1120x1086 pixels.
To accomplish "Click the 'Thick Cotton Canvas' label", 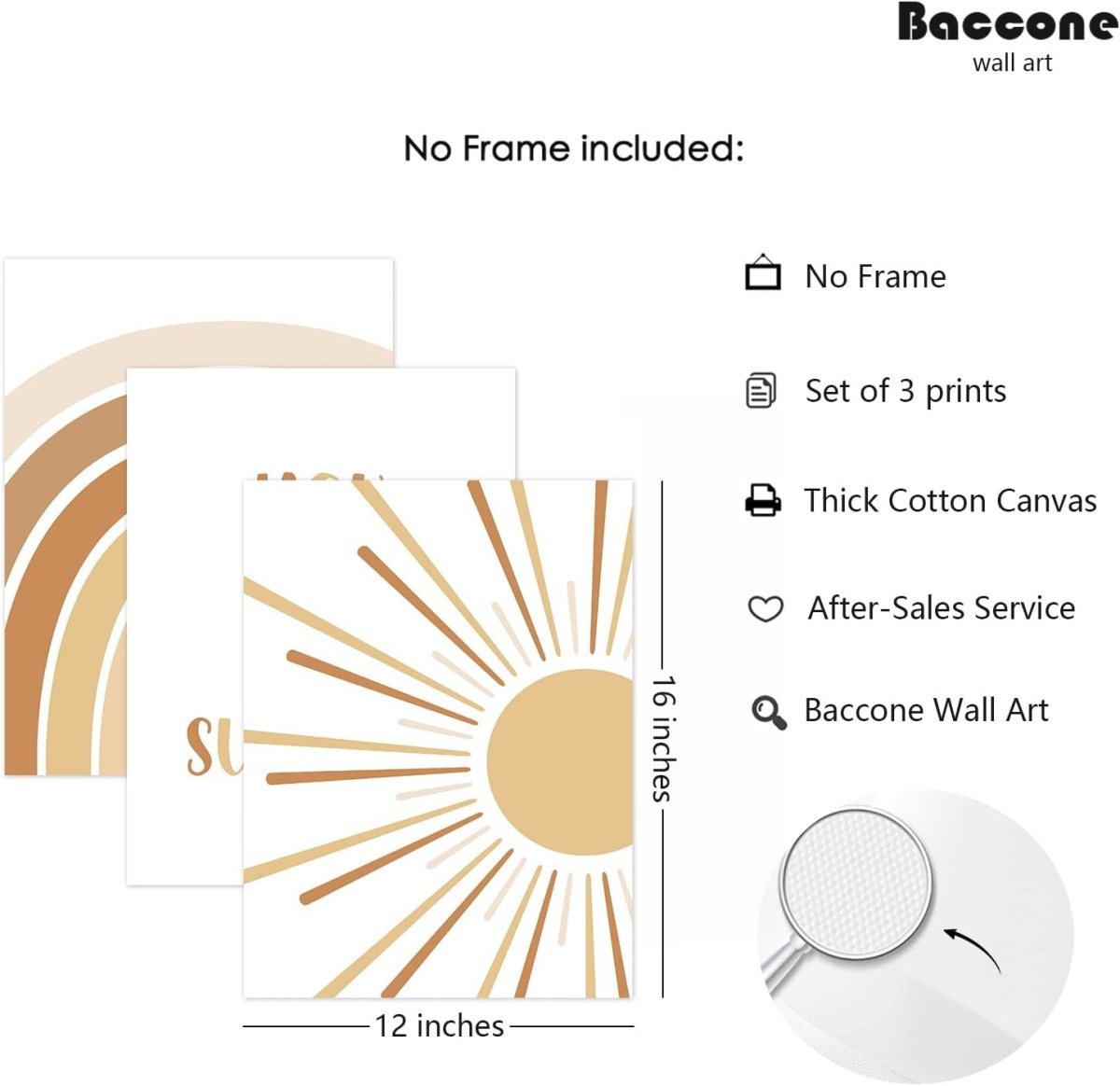I will click(950, 501).
